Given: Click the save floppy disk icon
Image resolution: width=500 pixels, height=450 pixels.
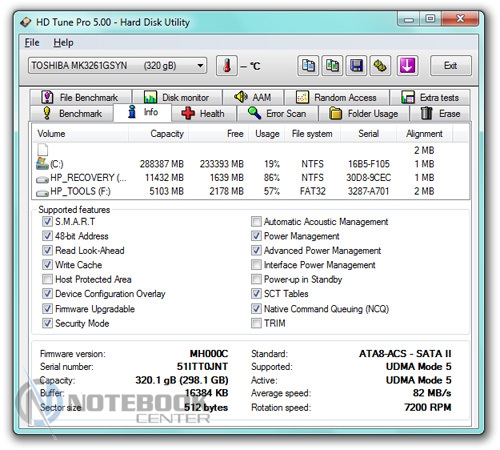Looking at the screenshot, I should click(x=356, y=66).
